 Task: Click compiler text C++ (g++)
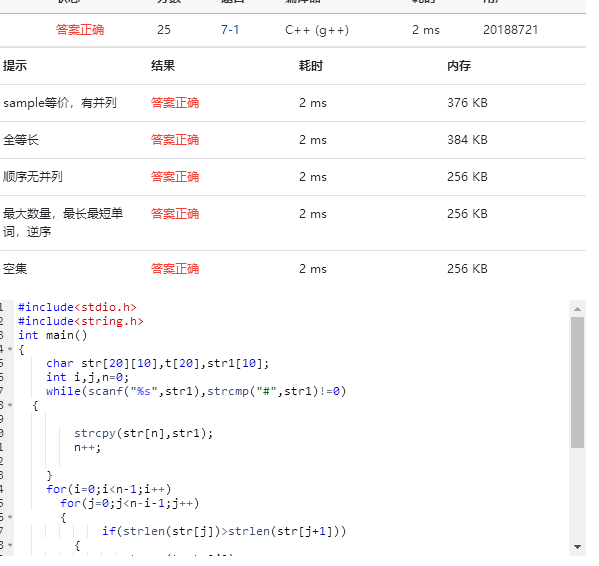[x=317, y=30]
